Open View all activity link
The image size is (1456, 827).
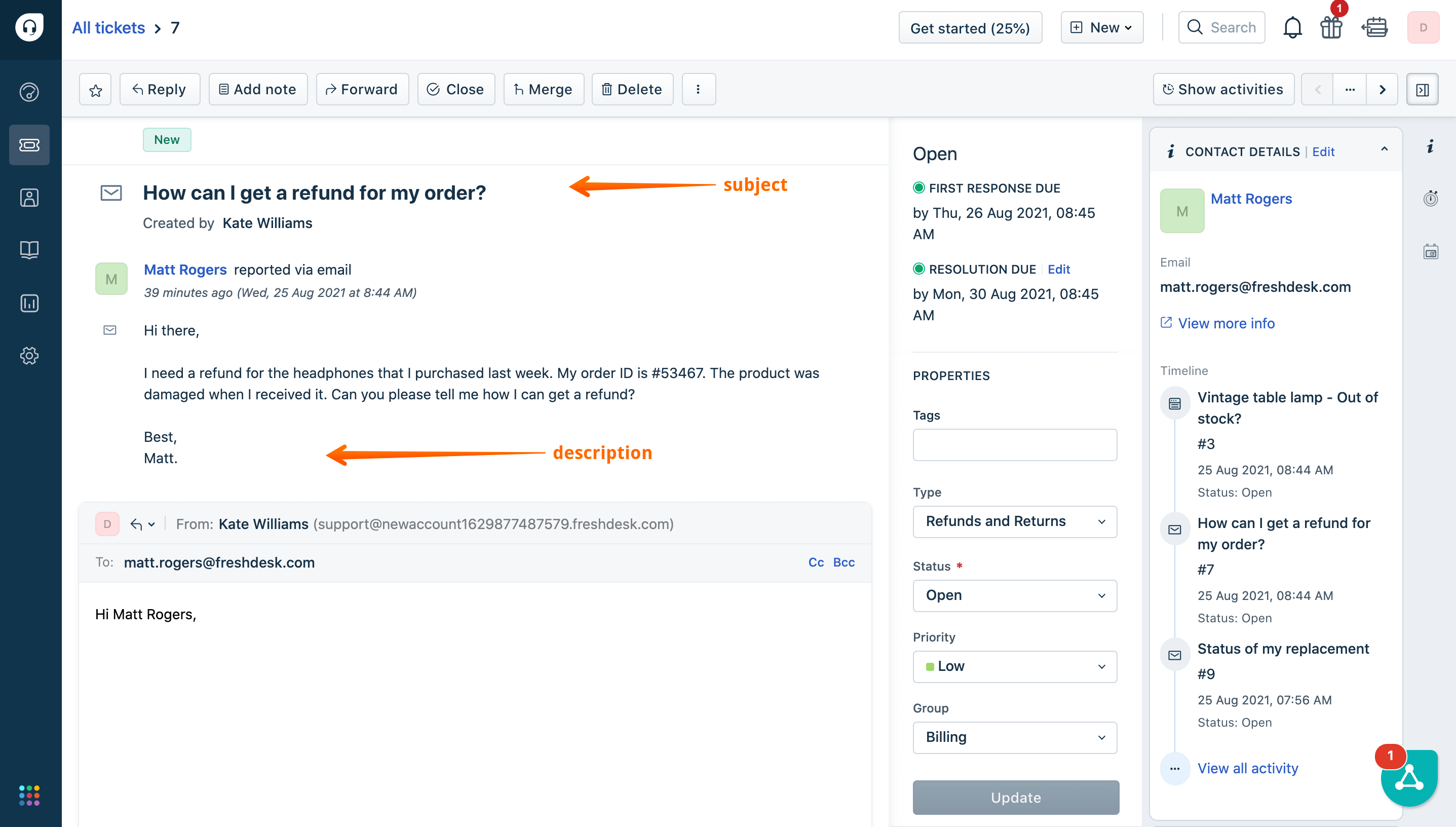coord(1248,768)
